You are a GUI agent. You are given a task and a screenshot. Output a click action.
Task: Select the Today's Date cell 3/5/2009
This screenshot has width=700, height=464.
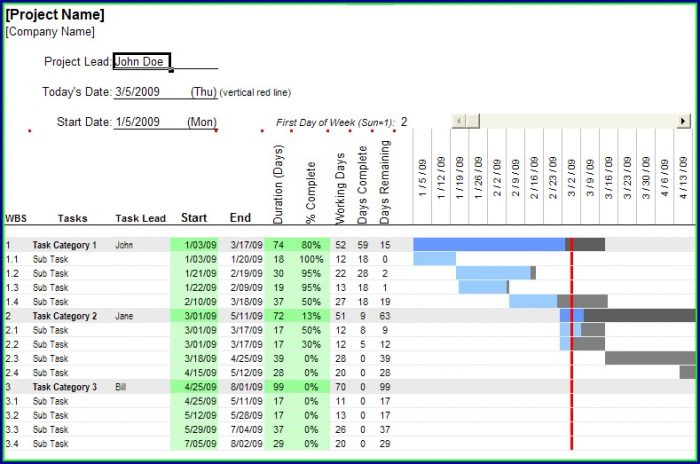[x=138, y=92]
